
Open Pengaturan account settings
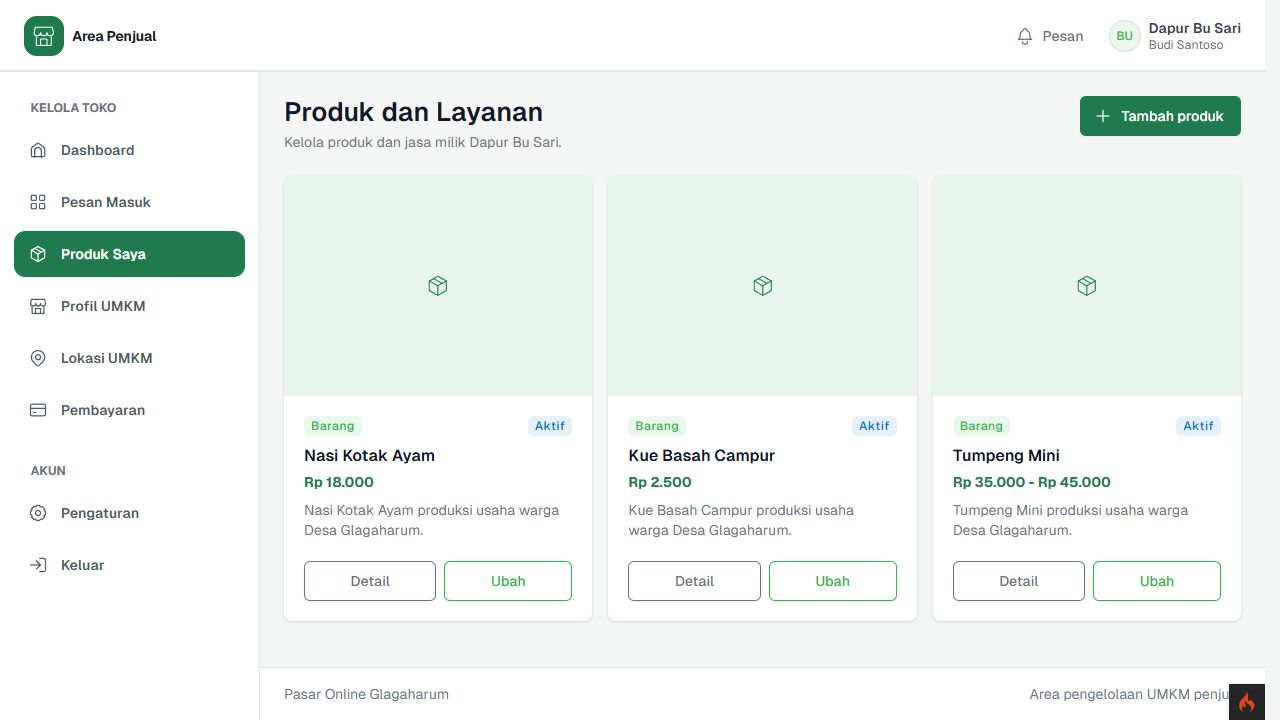point(129,513)
